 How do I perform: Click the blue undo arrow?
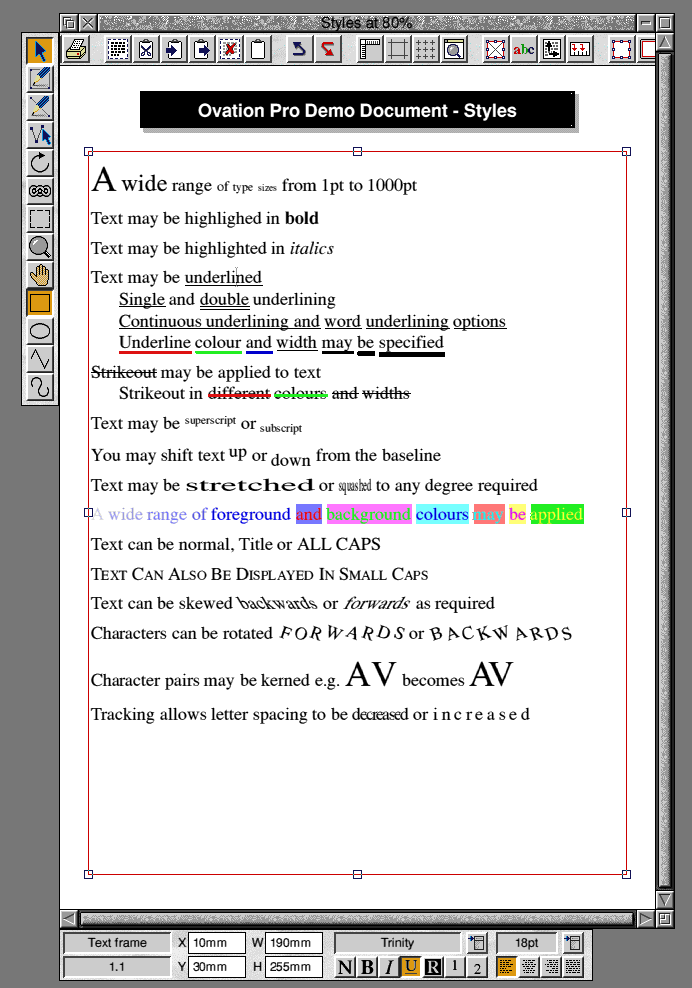(x=299, y=49)
